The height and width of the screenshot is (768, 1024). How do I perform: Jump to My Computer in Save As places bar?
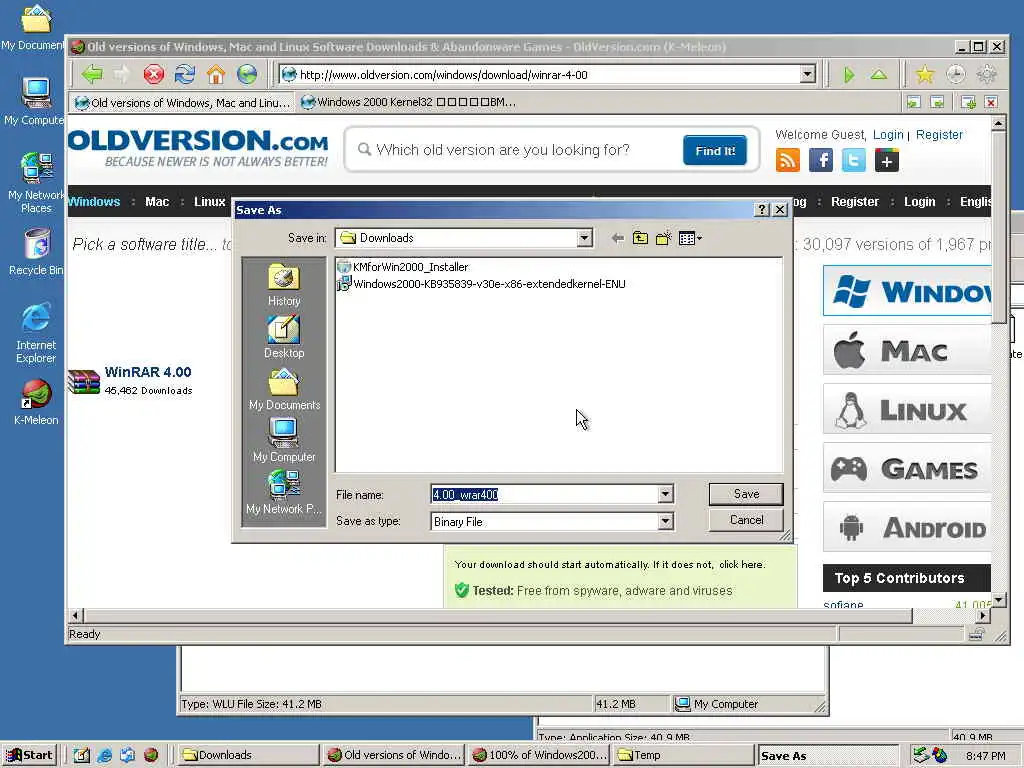pyautogui.click(x=283, y=441)
